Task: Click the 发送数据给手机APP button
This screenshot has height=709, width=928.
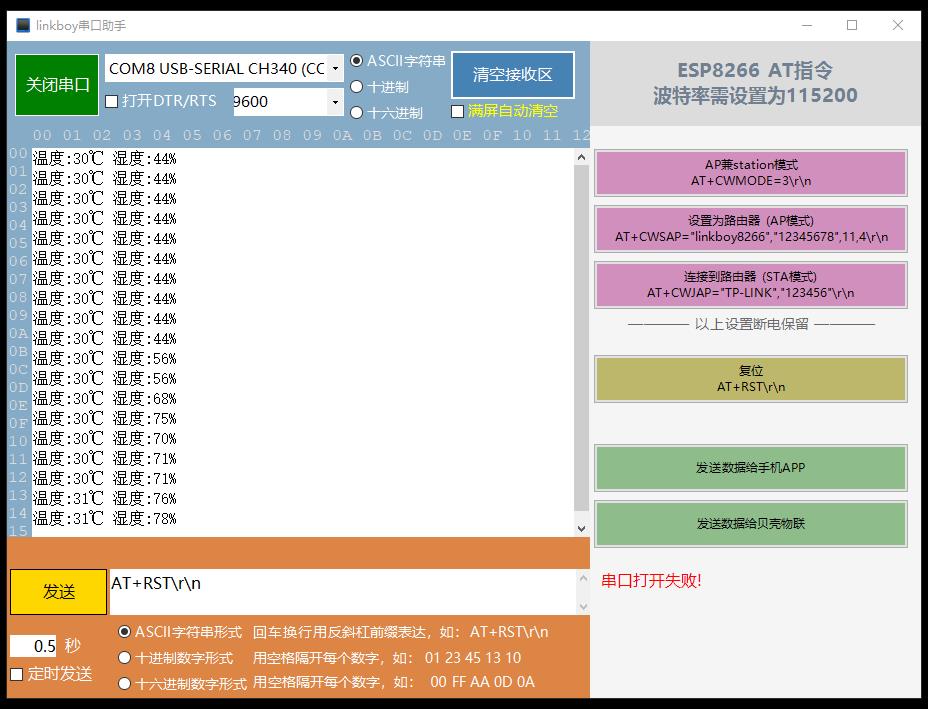Action: [x=750, y=468]
